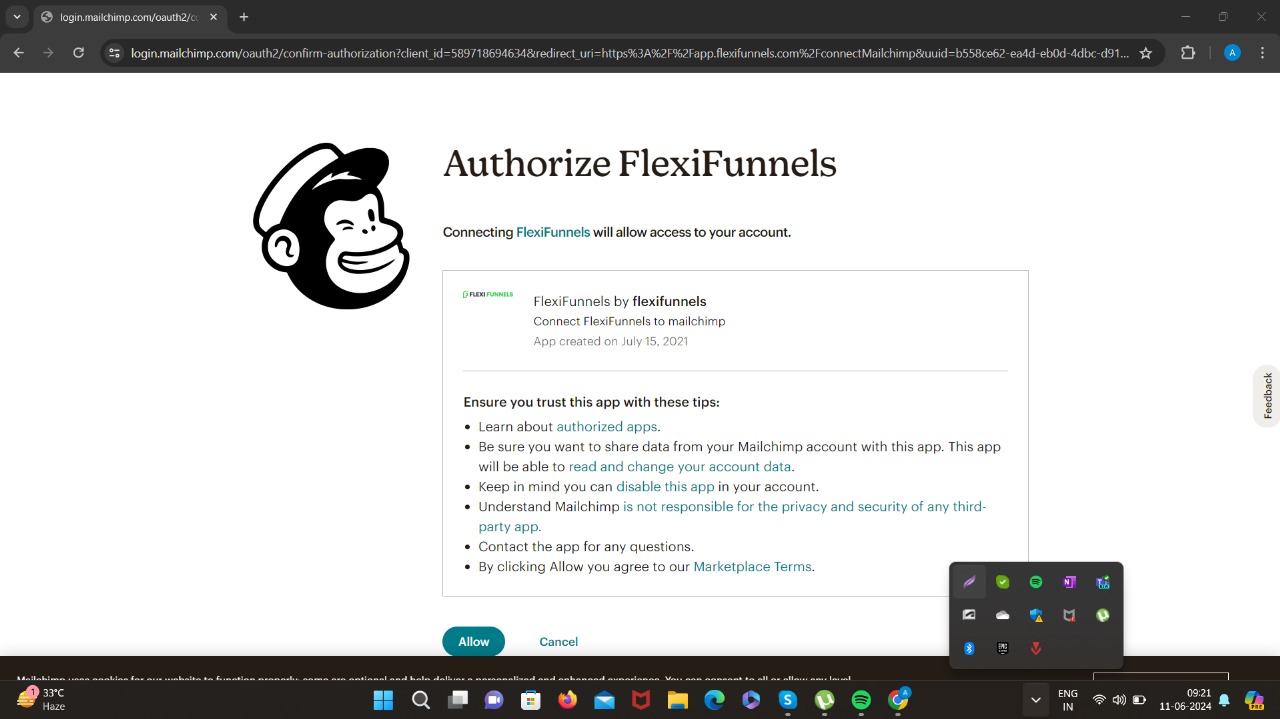Screen dimensions: 1280x719
Task: Click the address bar URL
Action: pyautogui.click(x=630, y=53)
